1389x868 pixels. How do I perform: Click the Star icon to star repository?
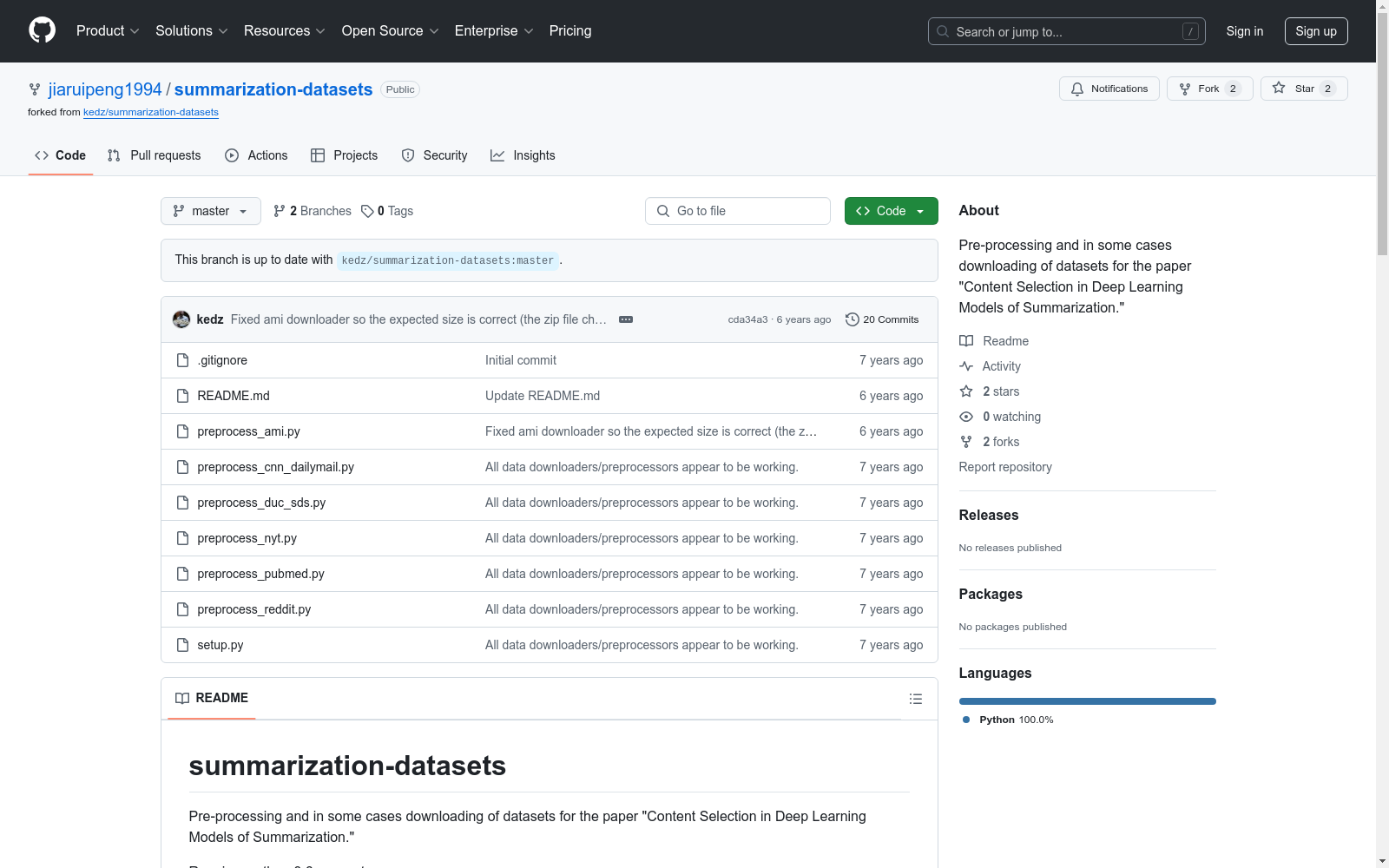pyautogui.click(x=1279, y=88)
